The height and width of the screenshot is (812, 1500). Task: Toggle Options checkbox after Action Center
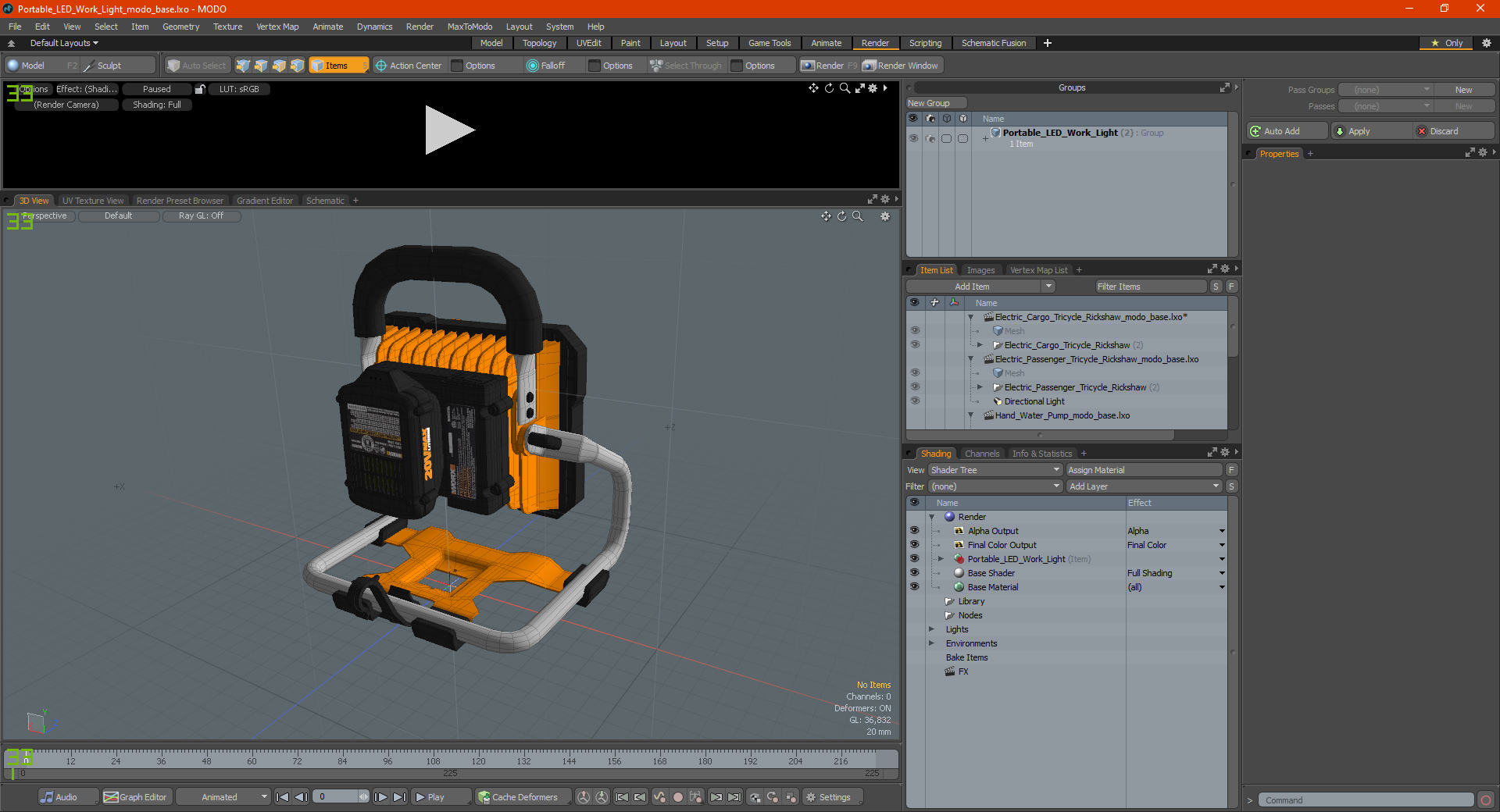click(458, 66)
